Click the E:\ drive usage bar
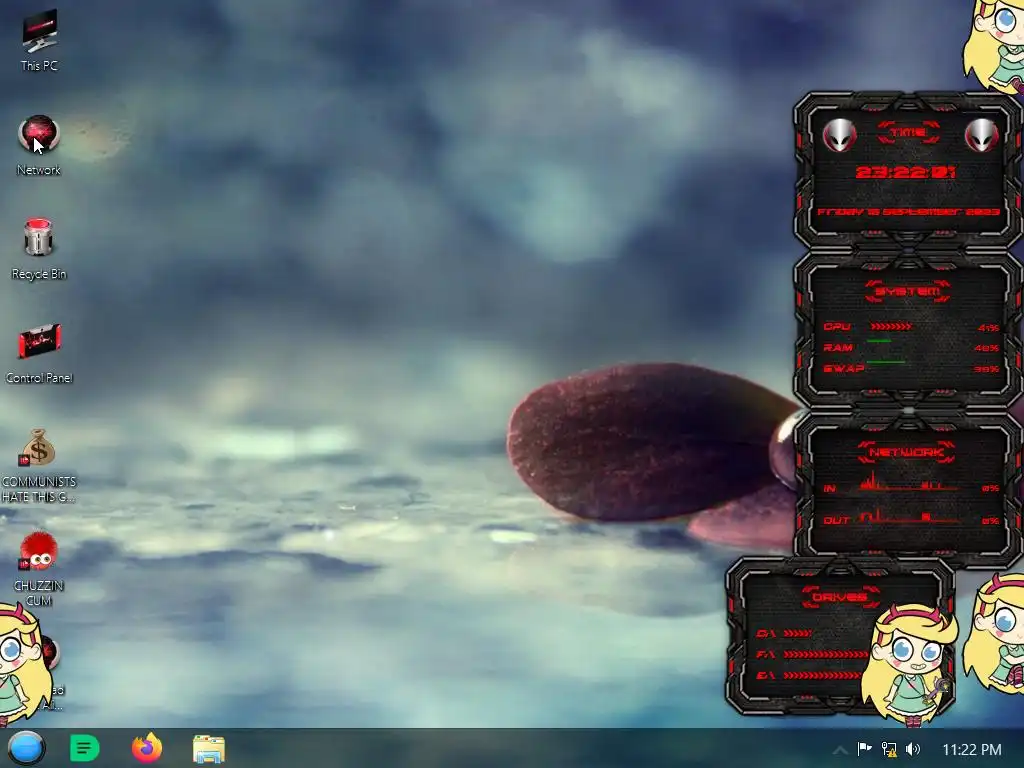The image size is (1024, 768). (823, 675)
